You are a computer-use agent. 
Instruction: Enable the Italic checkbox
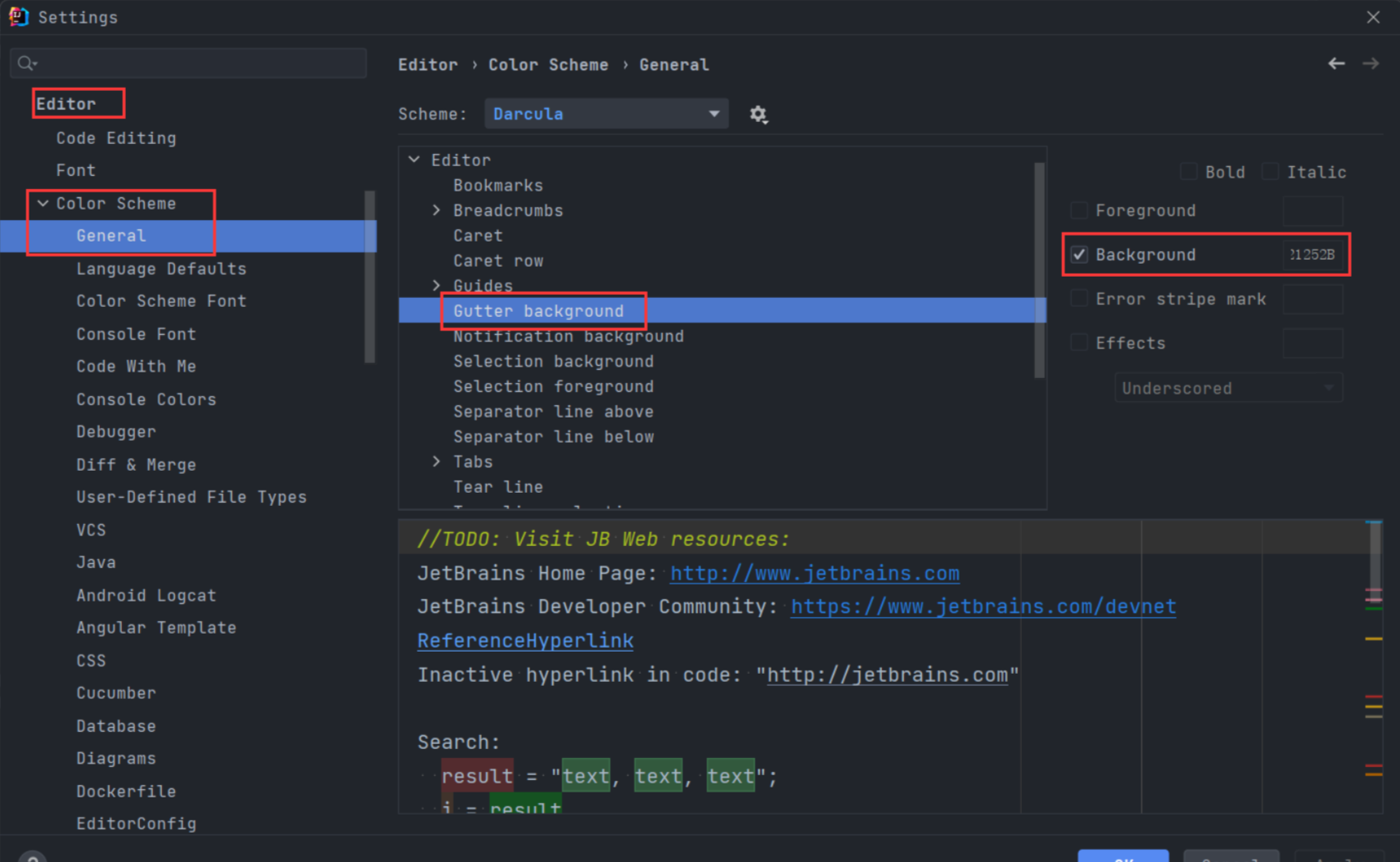(x=1270, y=172)
